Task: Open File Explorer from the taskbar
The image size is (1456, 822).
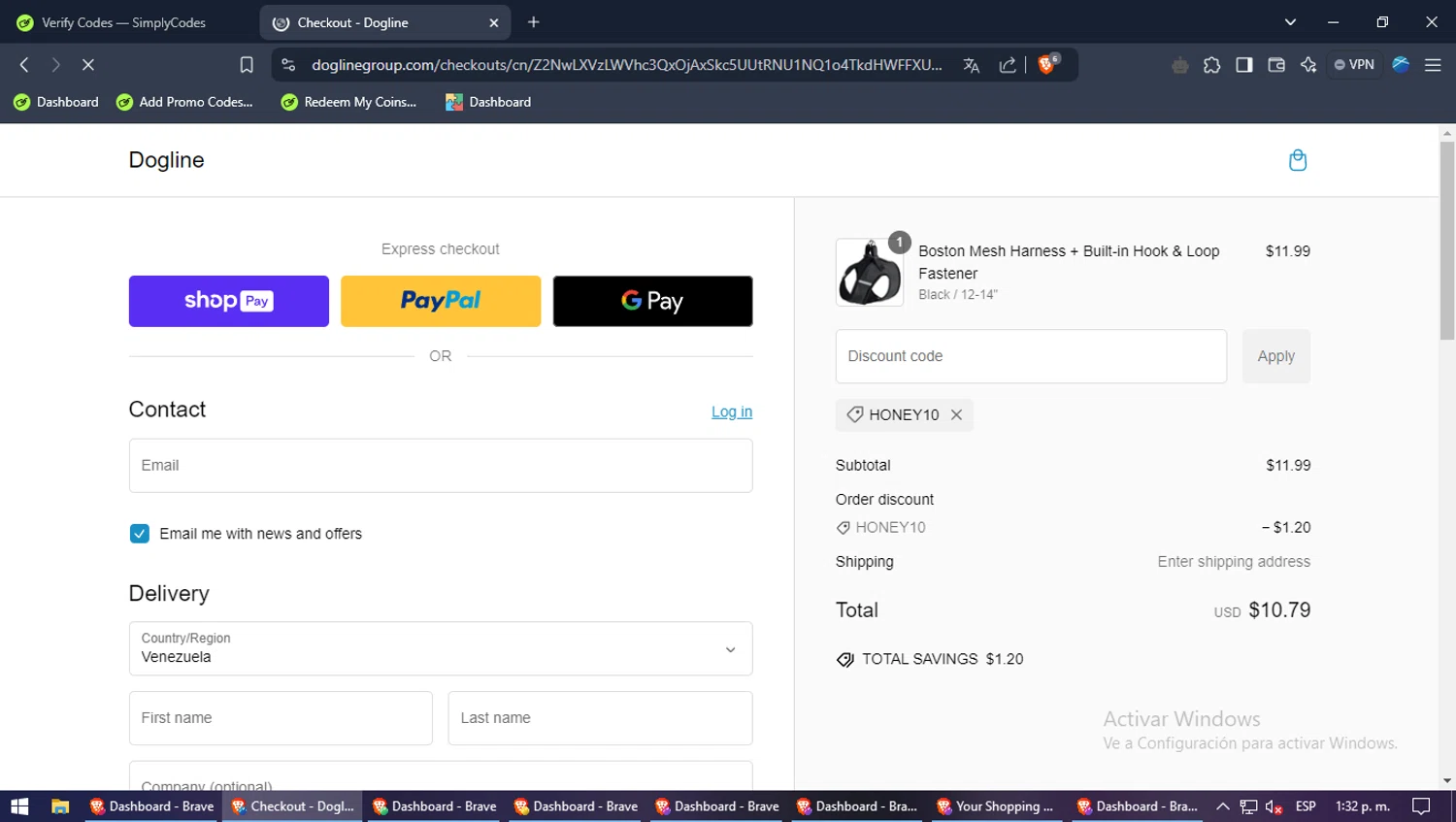Action: pos(60,806)
